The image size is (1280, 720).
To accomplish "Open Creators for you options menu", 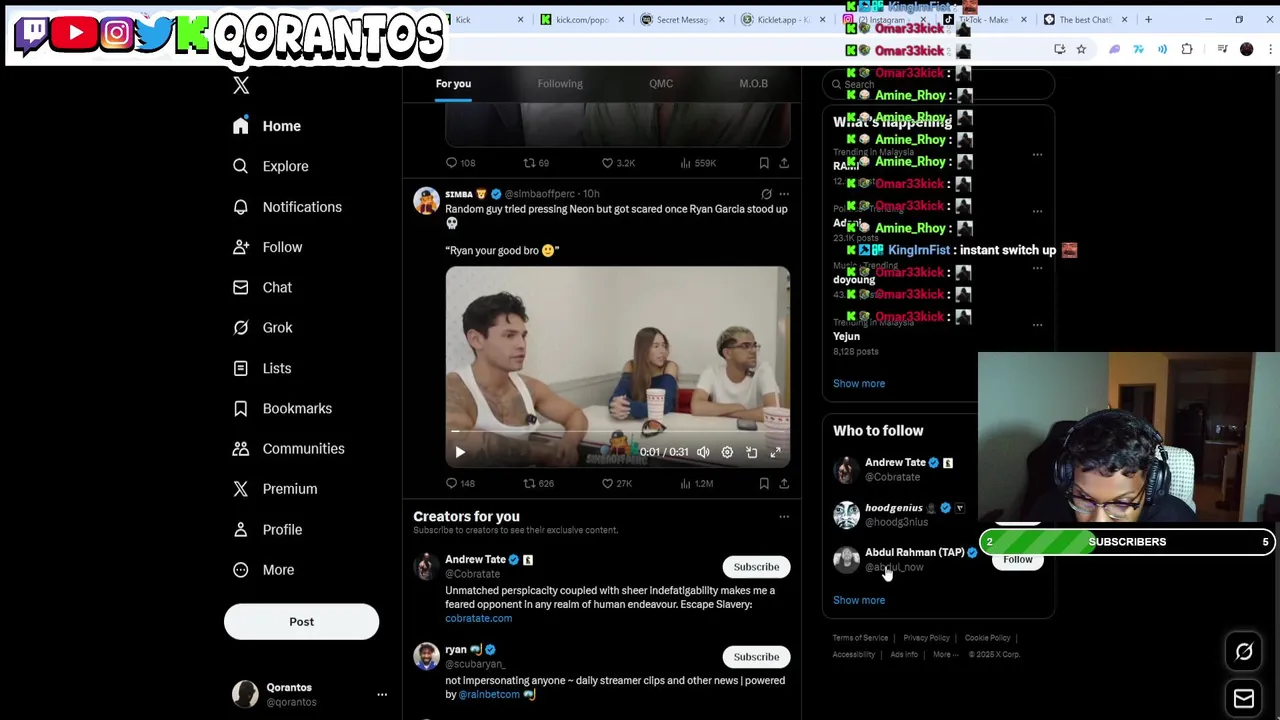I will point(784,517).
